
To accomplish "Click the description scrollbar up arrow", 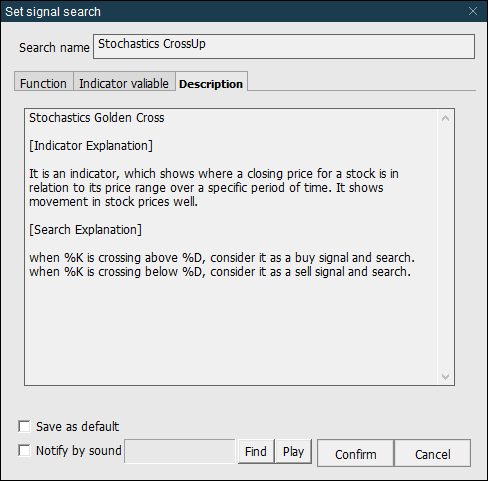I will 445,118.
